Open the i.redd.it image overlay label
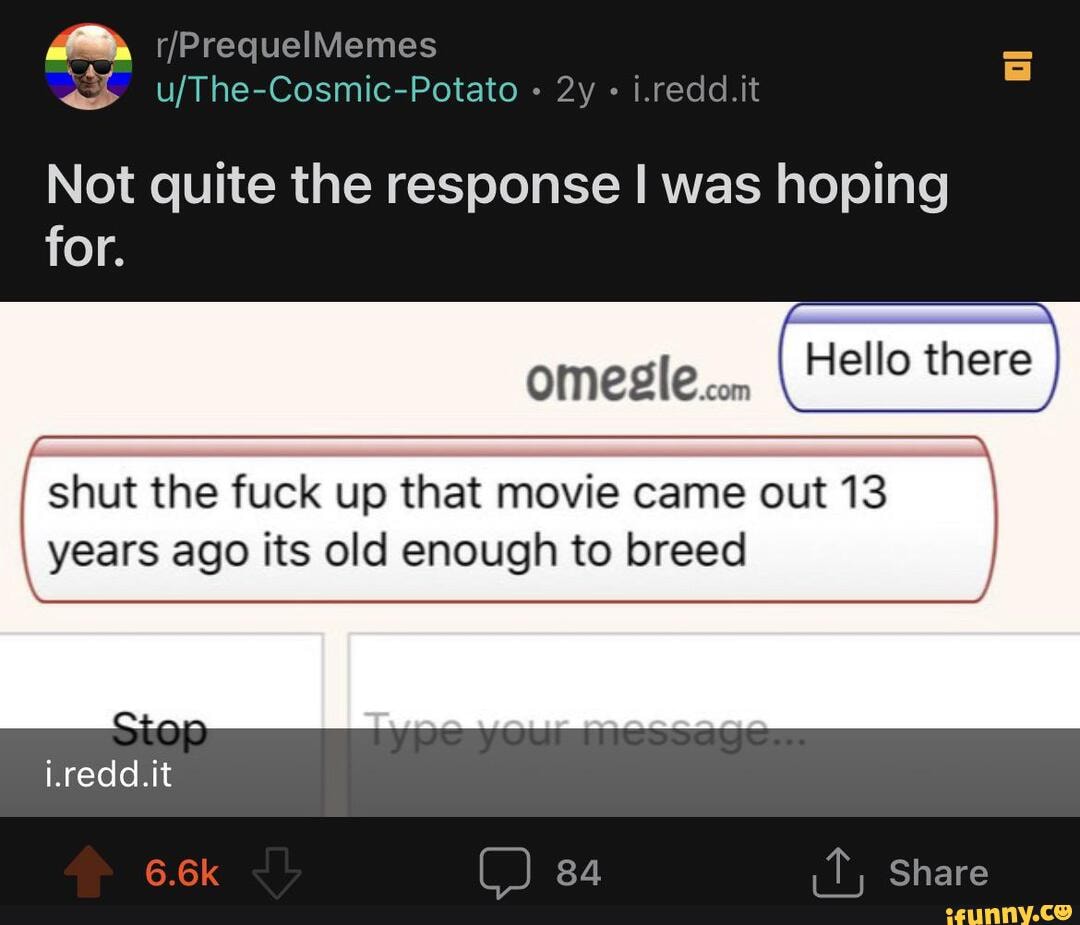 [x=109, y=773]
